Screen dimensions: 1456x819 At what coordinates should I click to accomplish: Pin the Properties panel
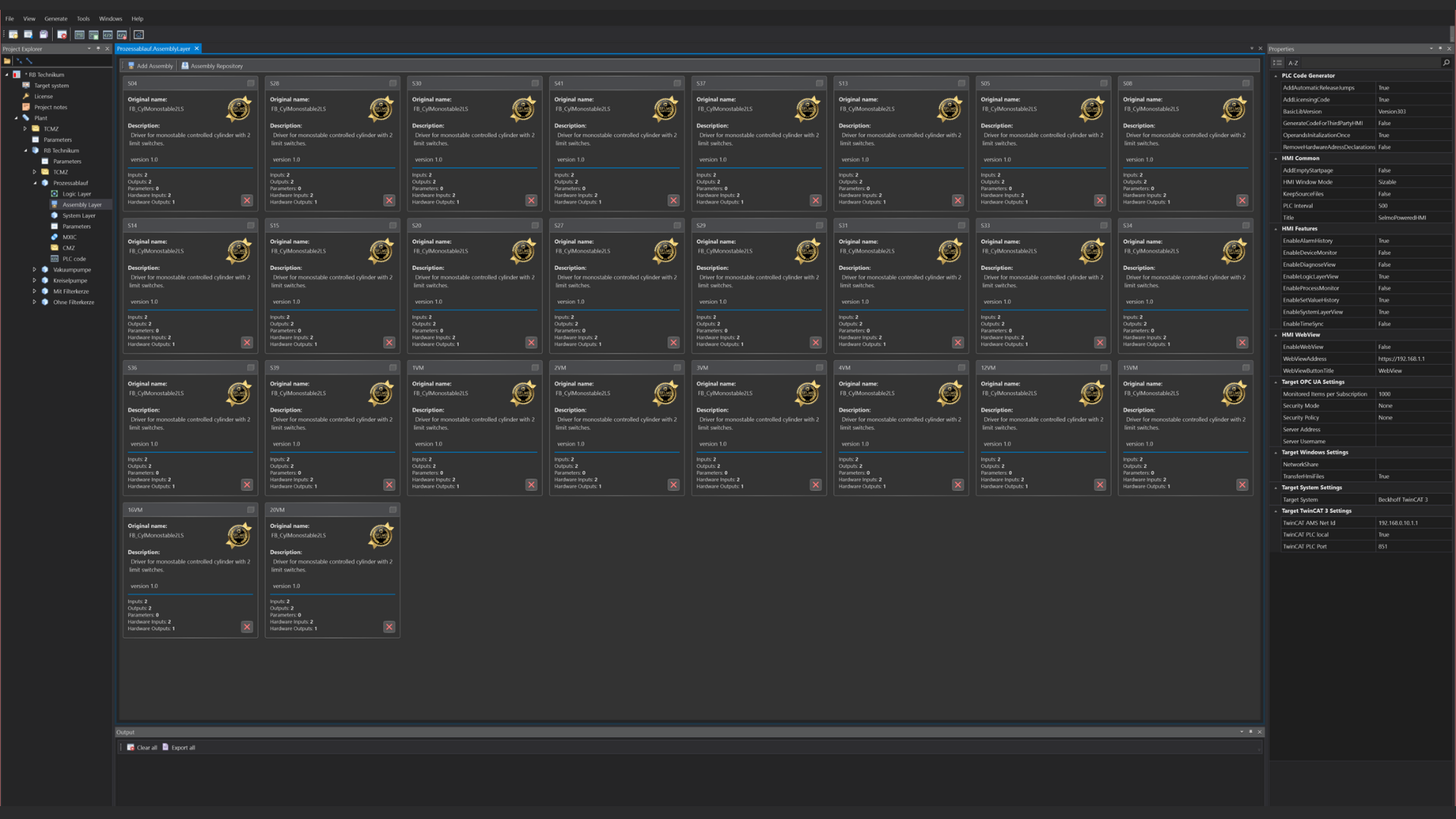point(1440,49)
